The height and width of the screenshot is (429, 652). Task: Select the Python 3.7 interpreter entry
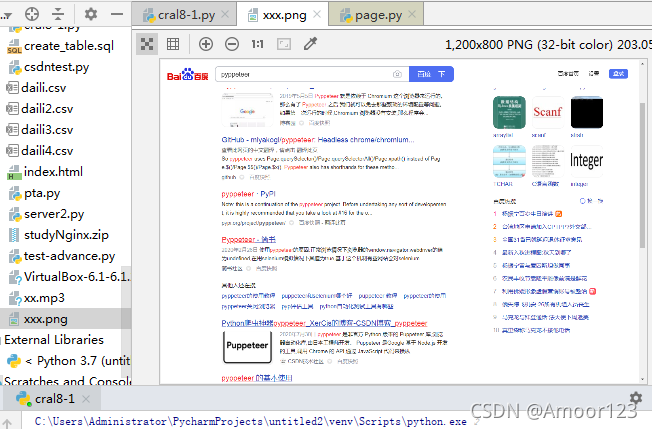click(66, 360)
